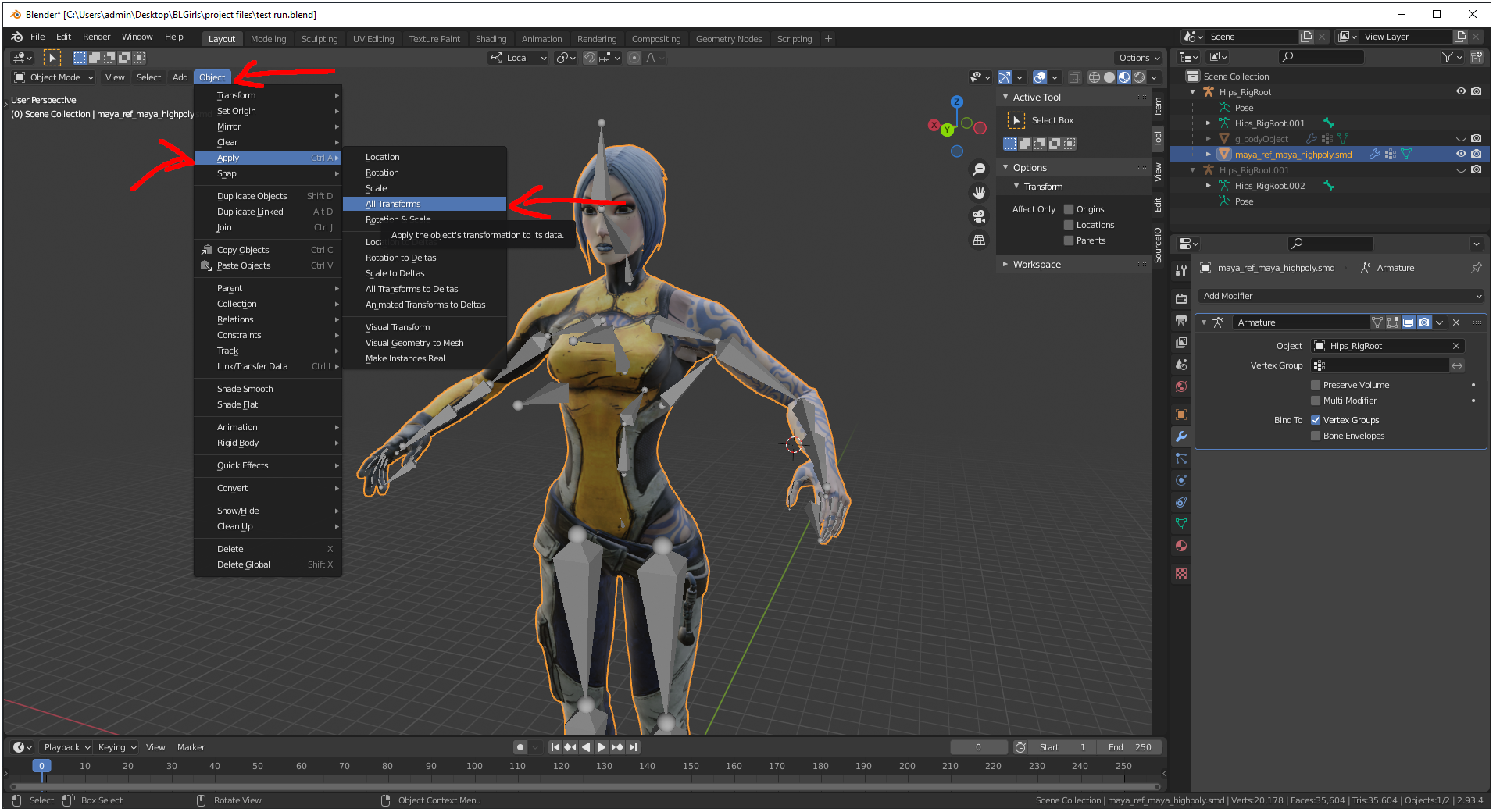Viewport: 1500px width, 812px height.
Task: Click the Start frame field
Action: (1062, 747)
